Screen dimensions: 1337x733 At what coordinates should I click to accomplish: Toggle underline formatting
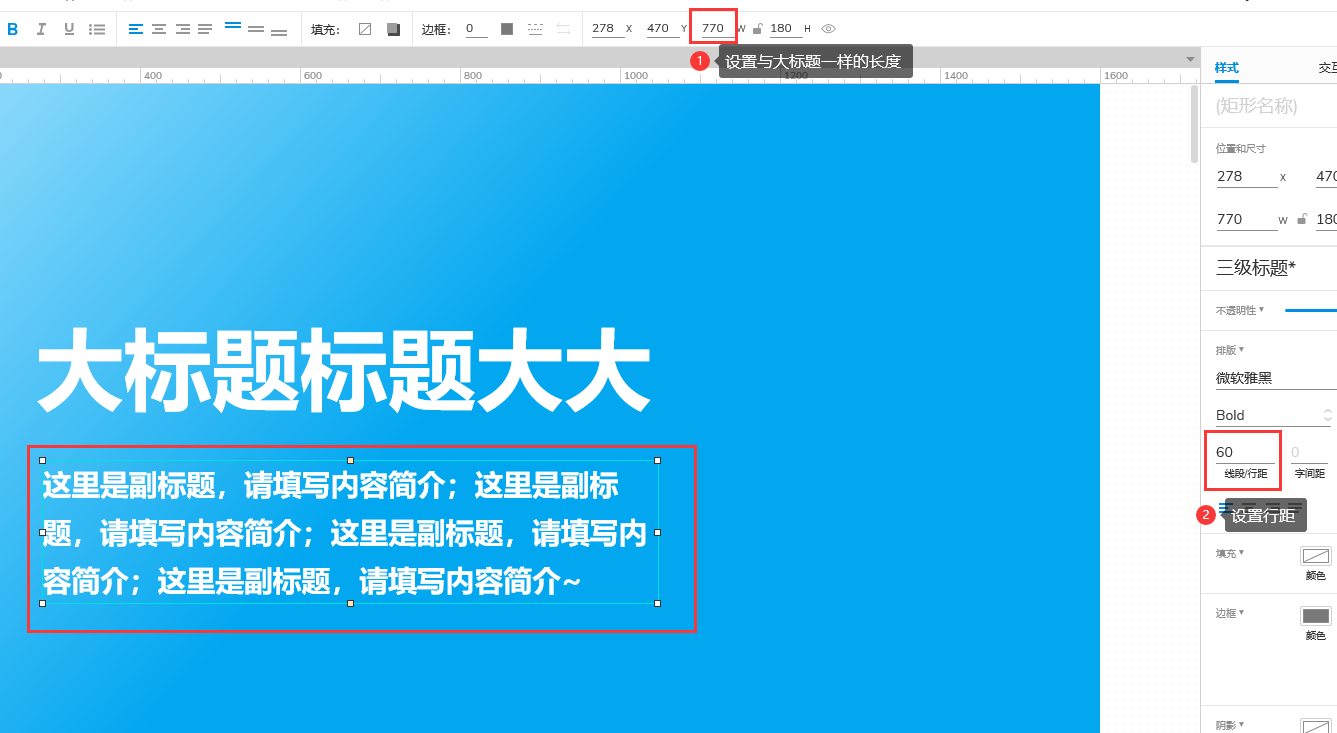pyautogui.click(x=68, y=28)
